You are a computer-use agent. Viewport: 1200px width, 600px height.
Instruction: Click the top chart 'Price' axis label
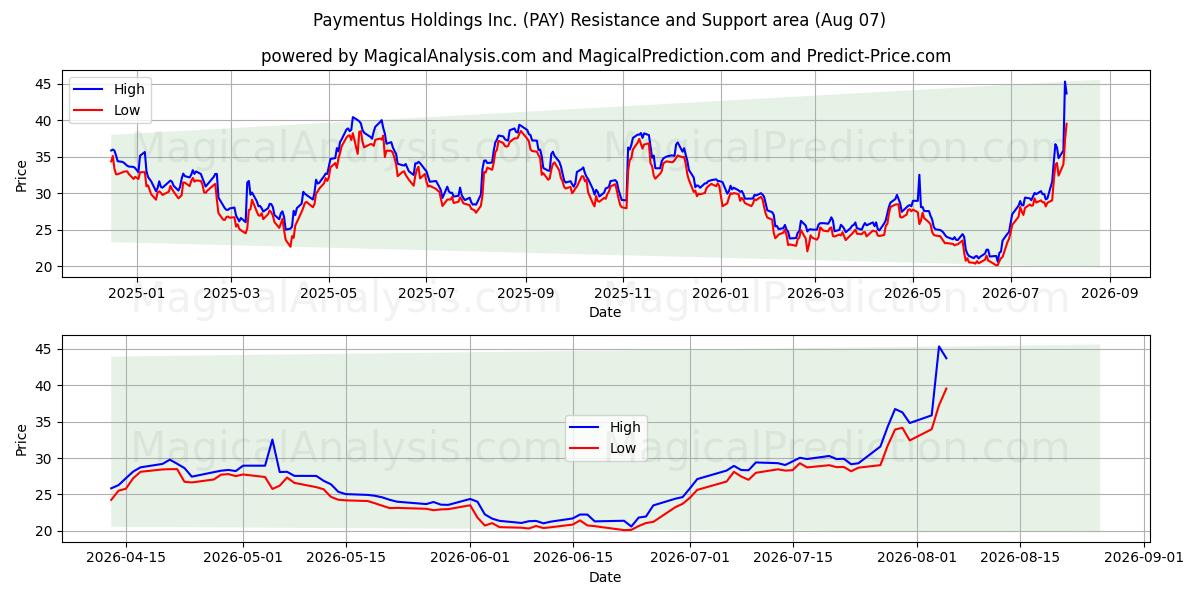point(22,174)
